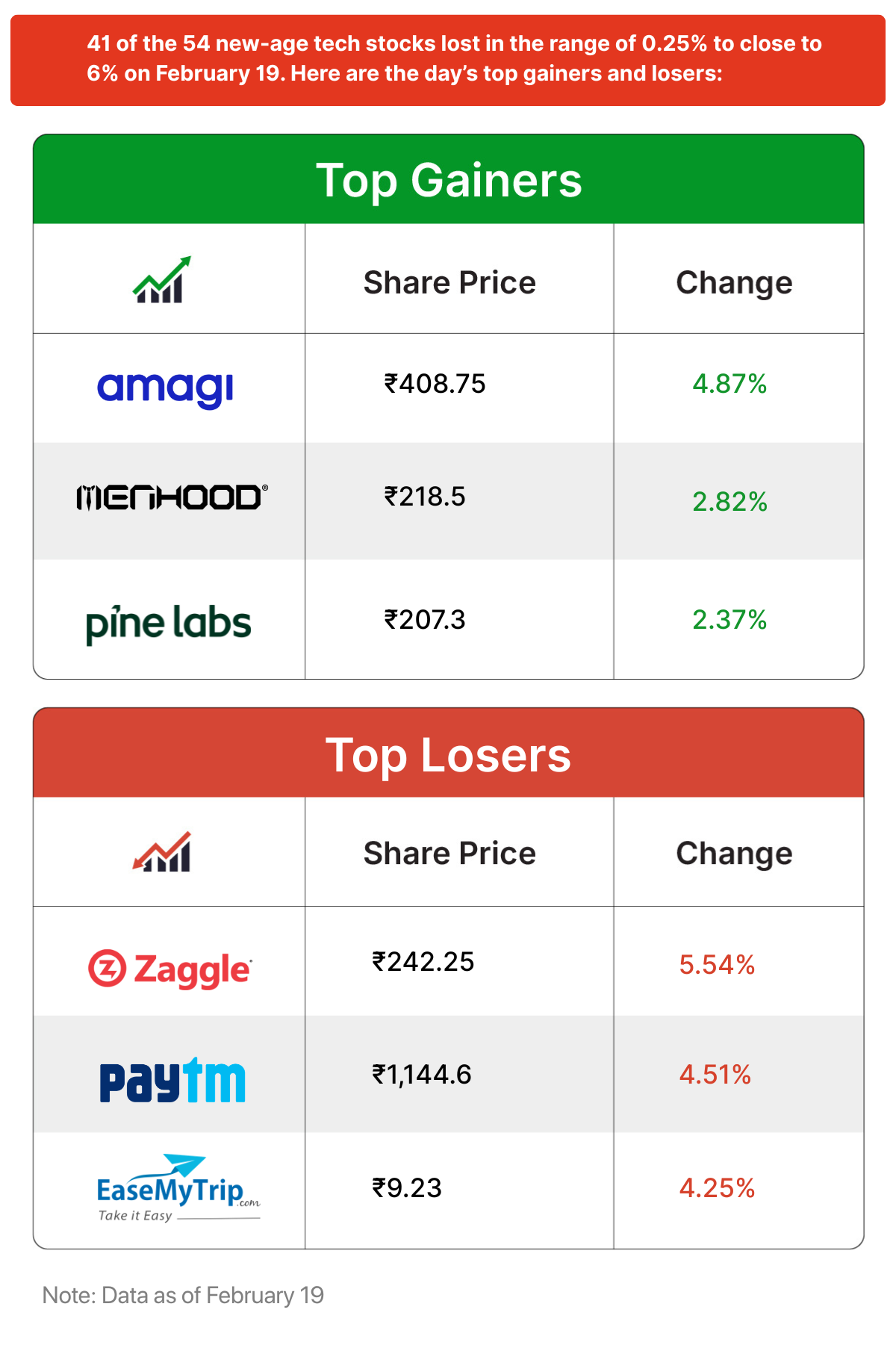Click the Menhood brand logo

(171, 497)
